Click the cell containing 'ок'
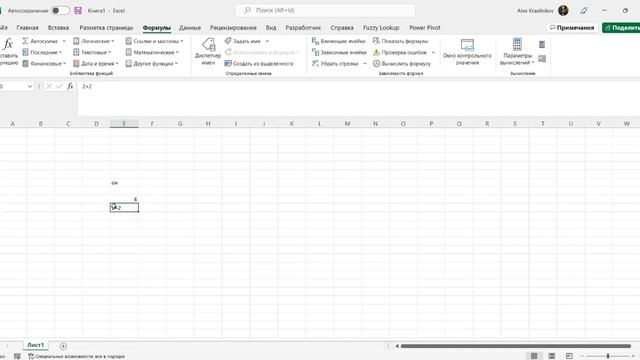The image size is (640, 360). click(124, 183)
